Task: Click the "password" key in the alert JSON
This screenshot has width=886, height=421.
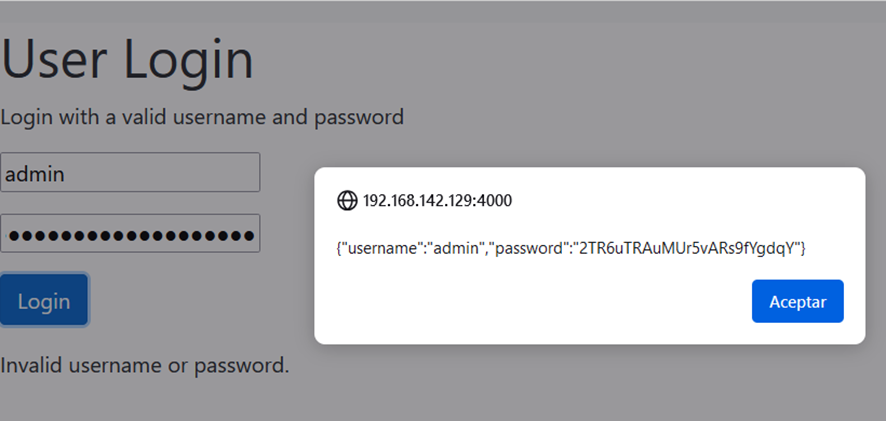Action: click(x=531, y=248)
